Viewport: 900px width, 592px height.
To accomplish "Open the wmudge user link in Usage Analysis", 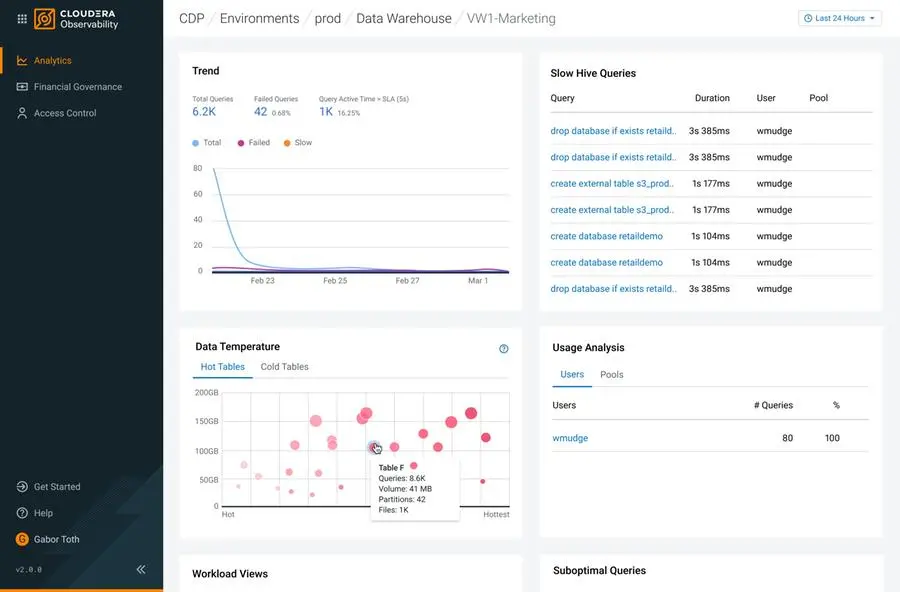I will [570, 438].
